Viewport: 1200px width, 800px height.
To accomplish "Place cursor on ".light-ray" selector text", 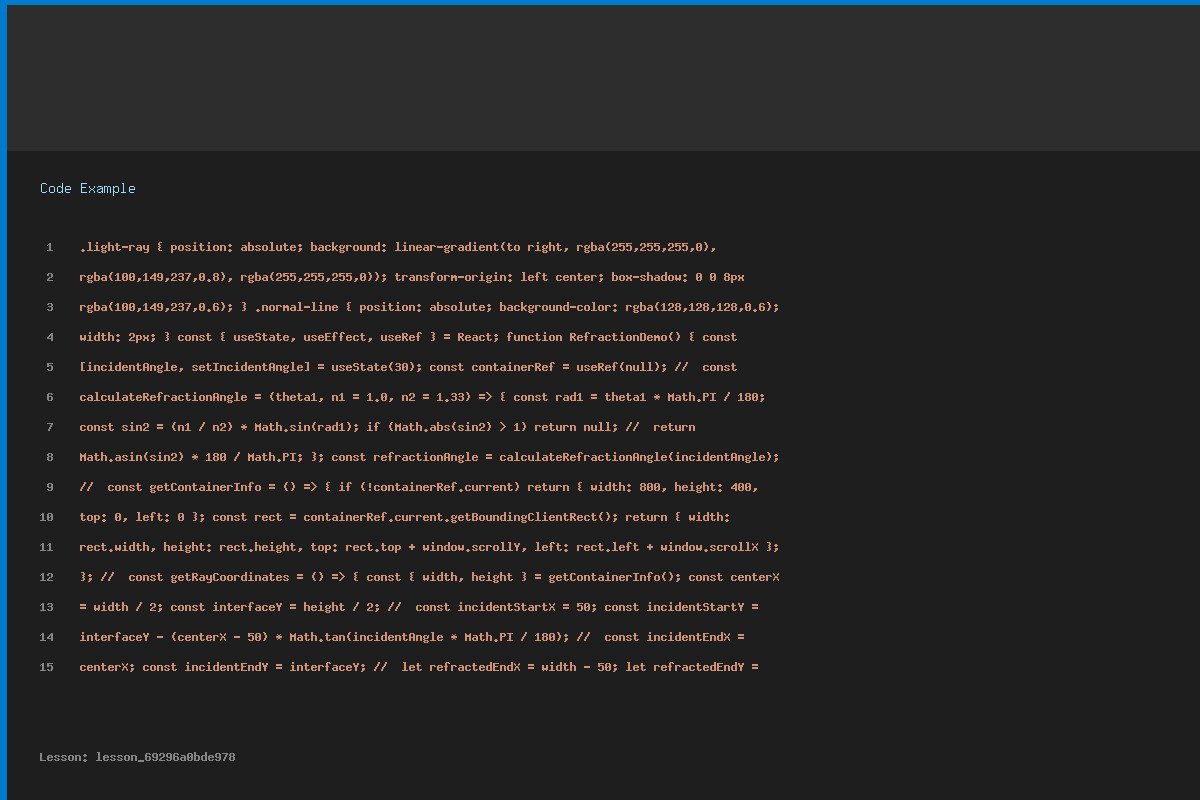I will (114, 247).
